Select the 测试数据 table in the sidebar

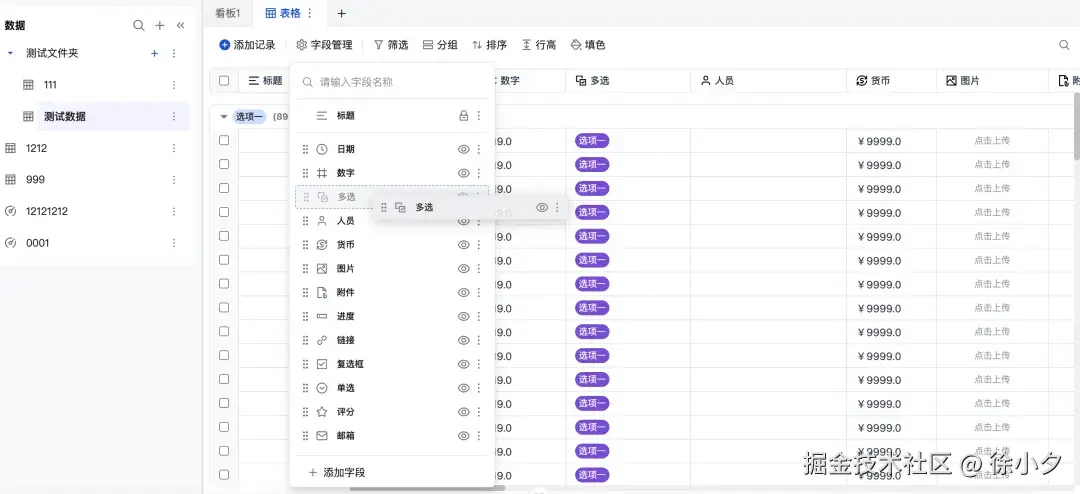pos(65,117)
